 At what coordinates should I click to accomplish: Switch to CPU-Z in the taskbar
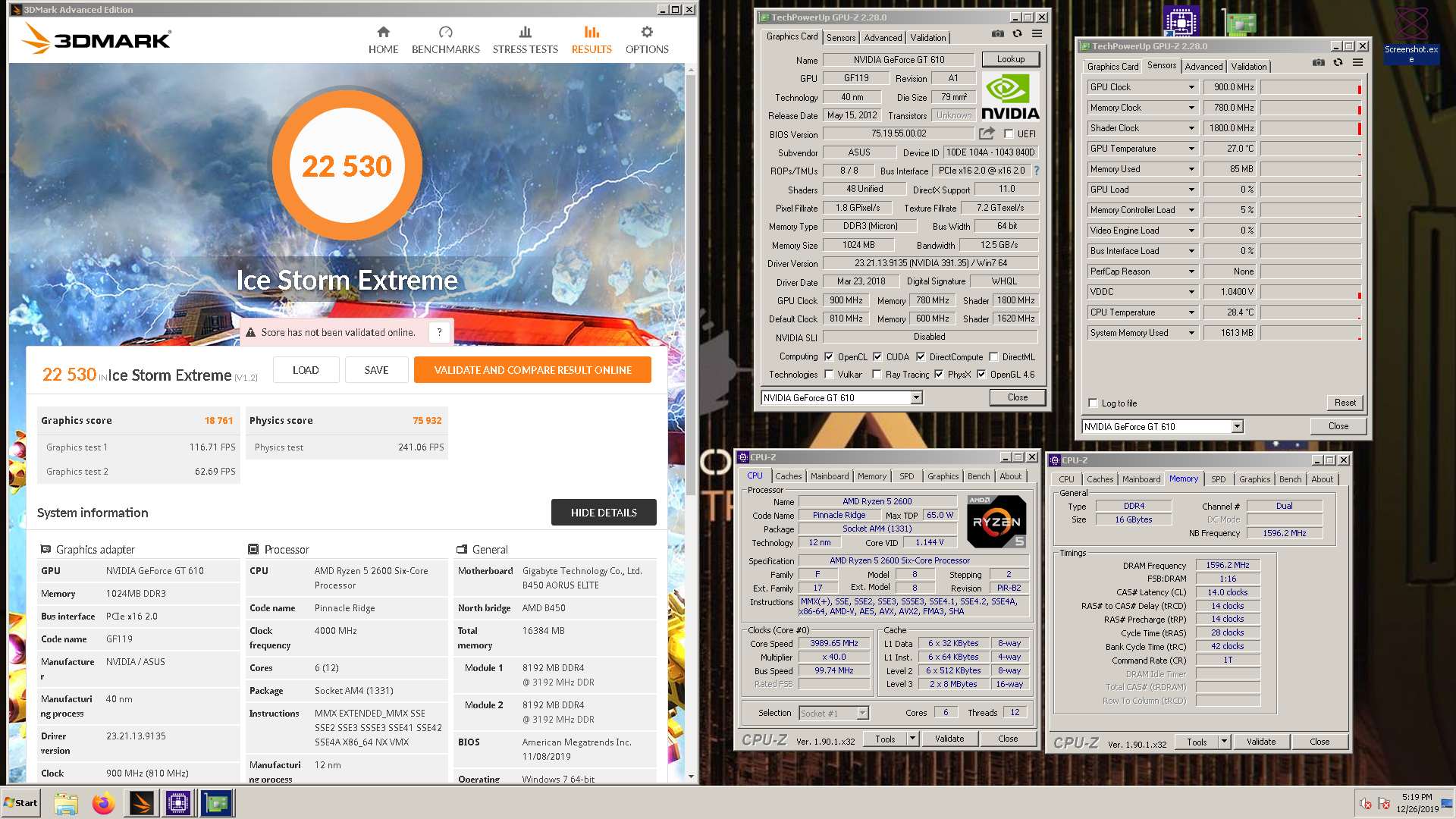click(178, 803)
